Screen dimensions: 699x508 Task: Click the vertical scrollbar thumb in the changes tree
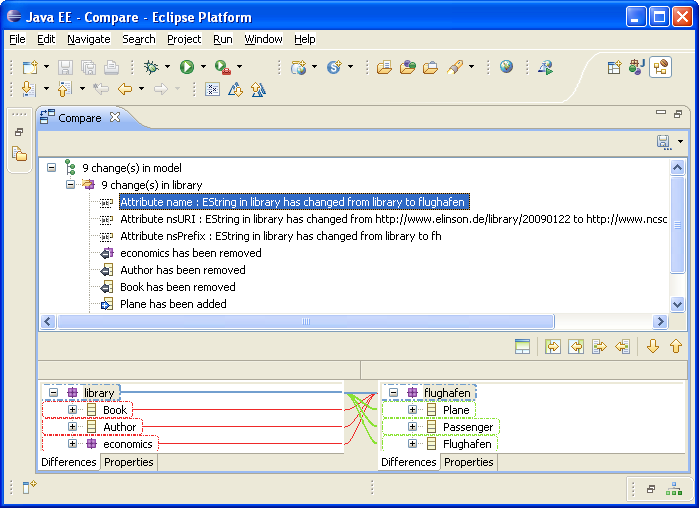(677, 225)
